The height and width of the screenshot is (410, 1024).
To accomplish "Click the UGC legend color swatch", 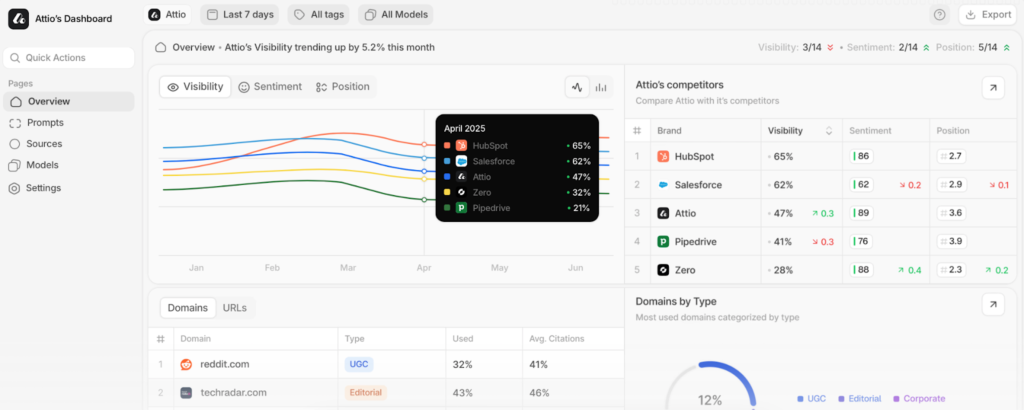I will click(x=801, y=399).
